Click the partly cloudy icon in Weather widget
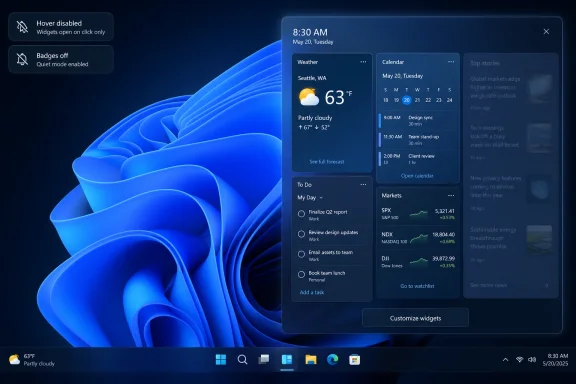The height and width of the screenshot is (384, 576). point(309,97)
